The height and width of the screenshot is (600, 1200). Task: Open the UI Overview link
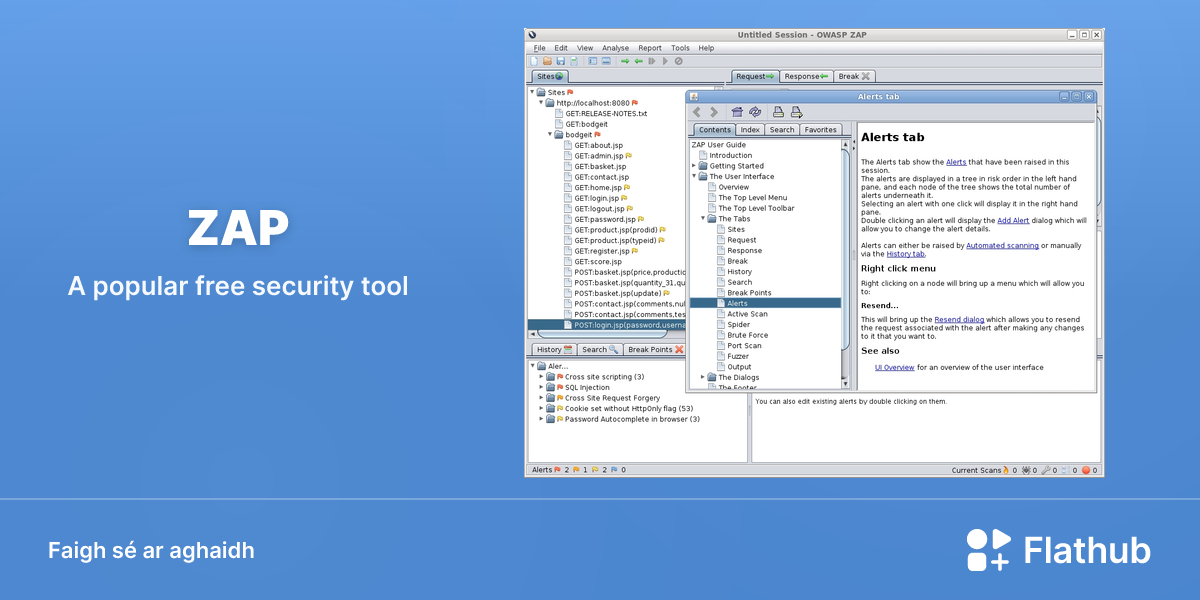pyautogui.click(x=895, y=368)
